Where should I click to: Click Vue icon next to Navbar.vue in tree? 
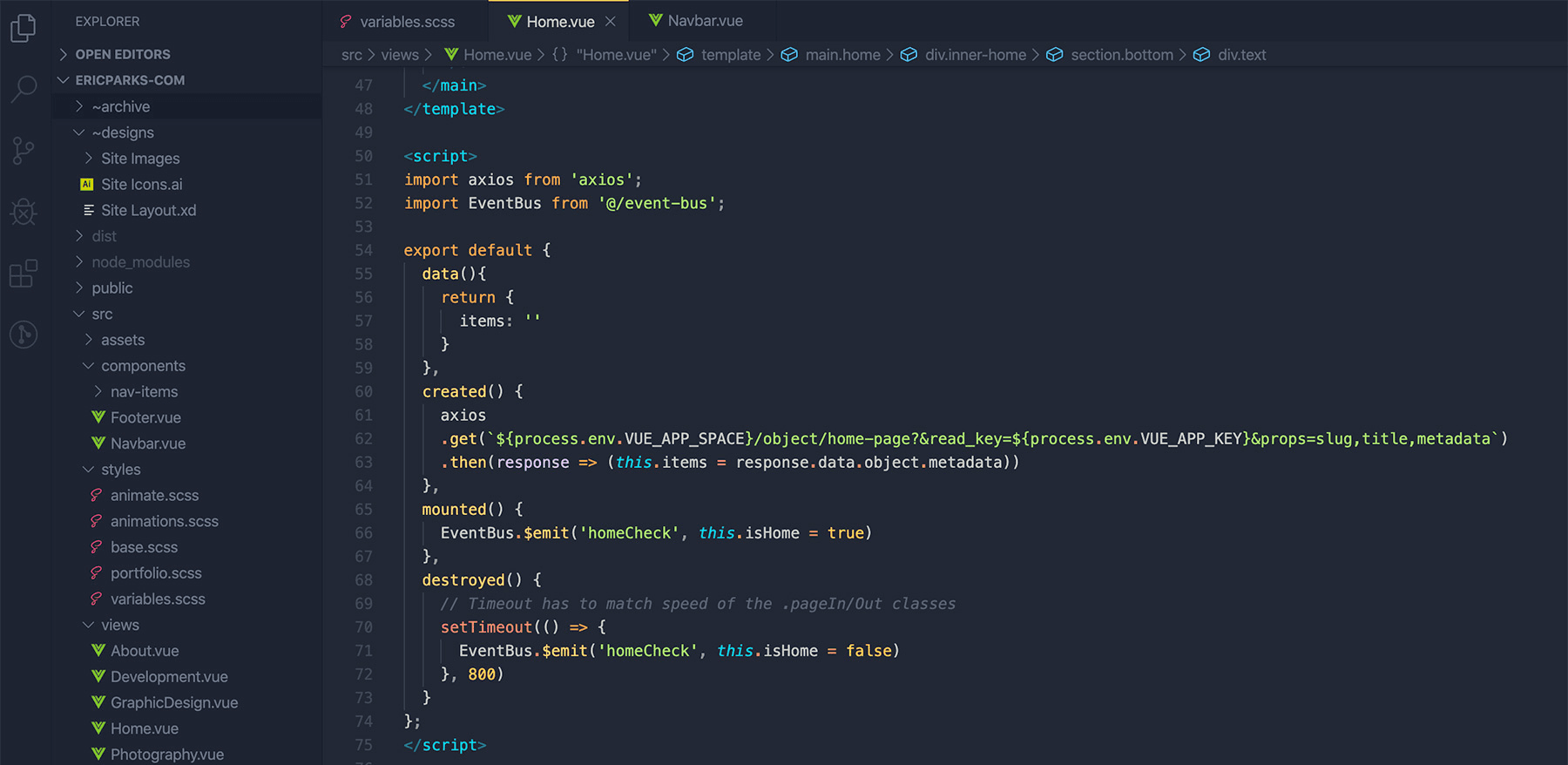(98, 443)
